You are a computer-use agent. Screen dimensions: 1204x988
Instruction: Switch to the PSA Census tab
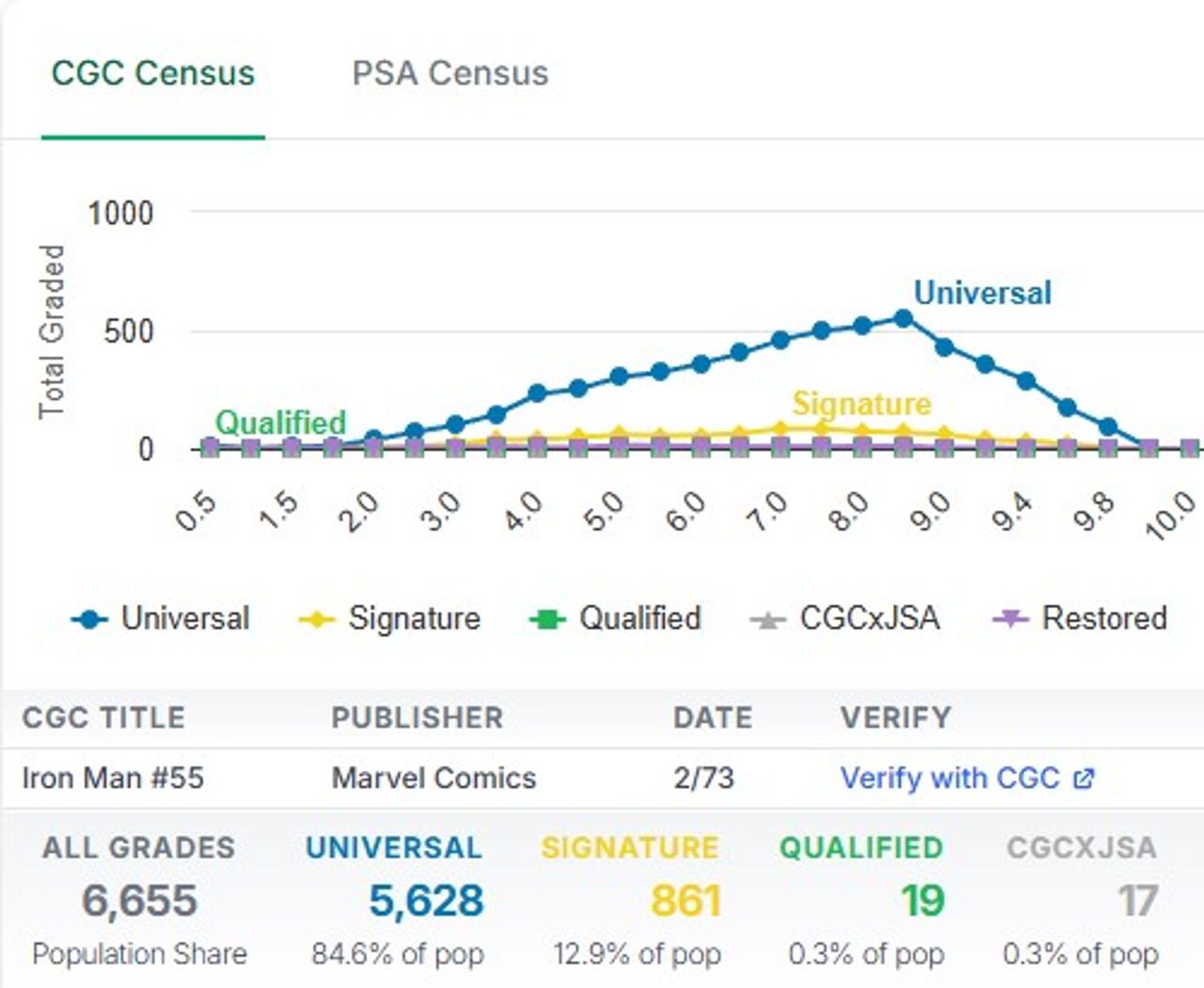coord(450,73)
